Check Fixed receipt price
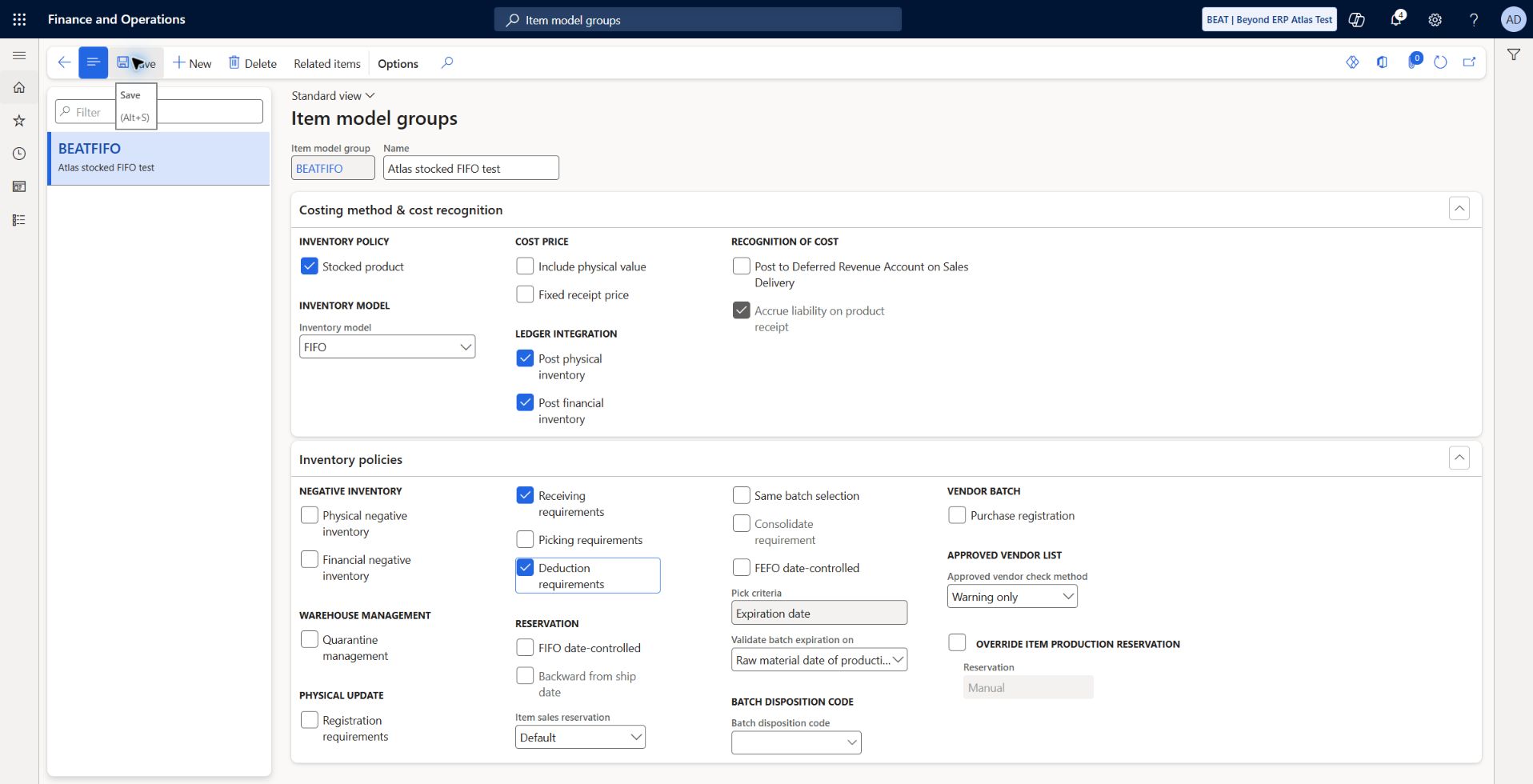The width and height of the screenshot is (1533, 784). 525,294
